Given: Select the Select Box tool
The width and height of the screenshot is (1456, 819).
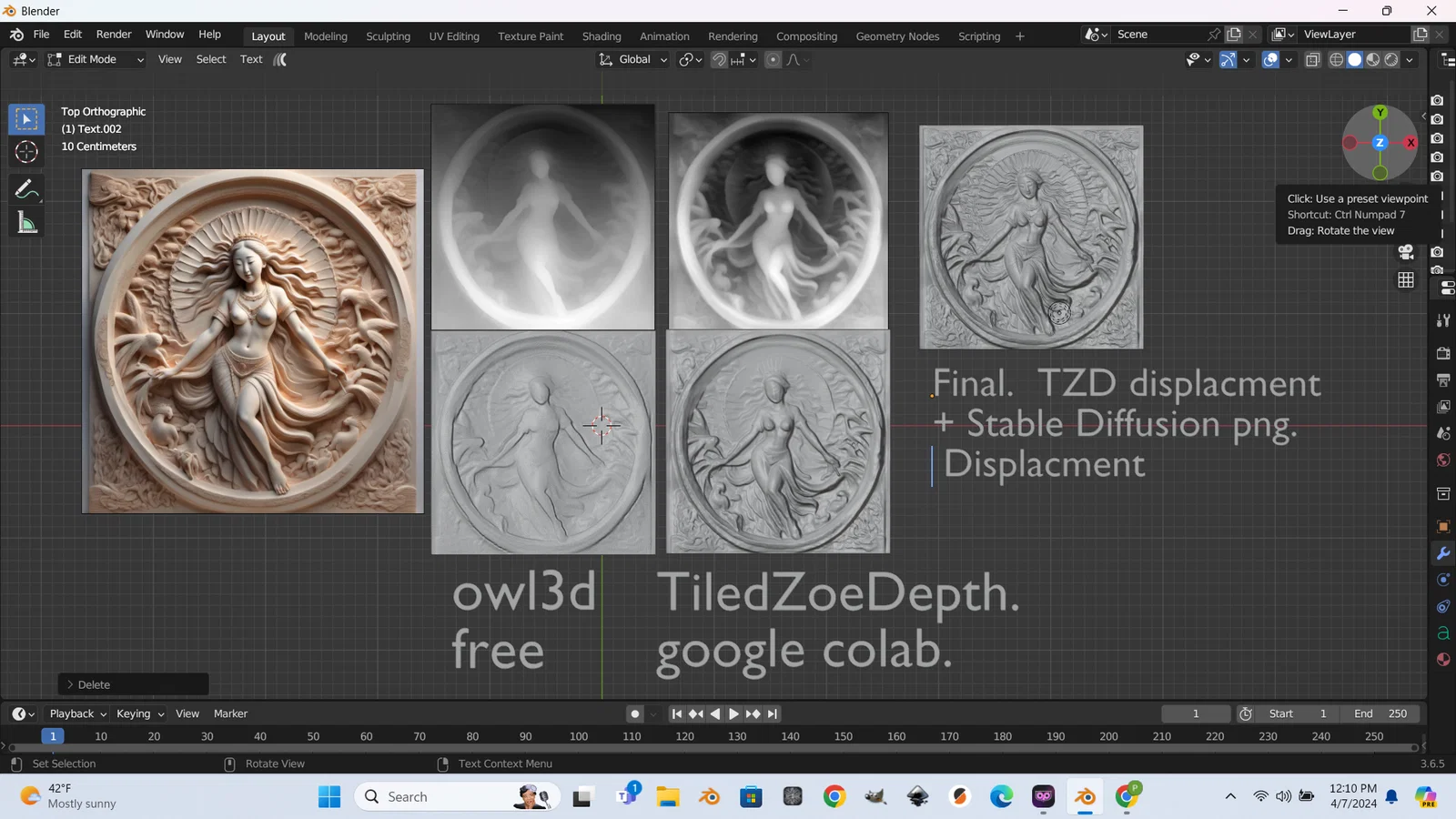Looking at the screenshot, I should [26, 119].
